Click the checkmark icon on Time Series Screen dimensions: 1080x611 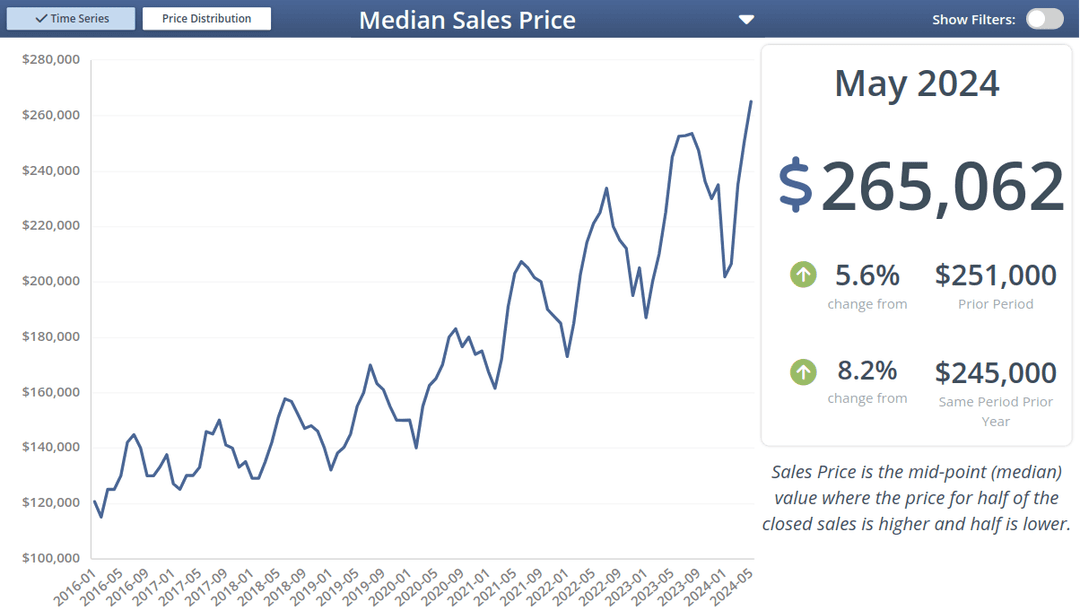click(x=41, y=19)
